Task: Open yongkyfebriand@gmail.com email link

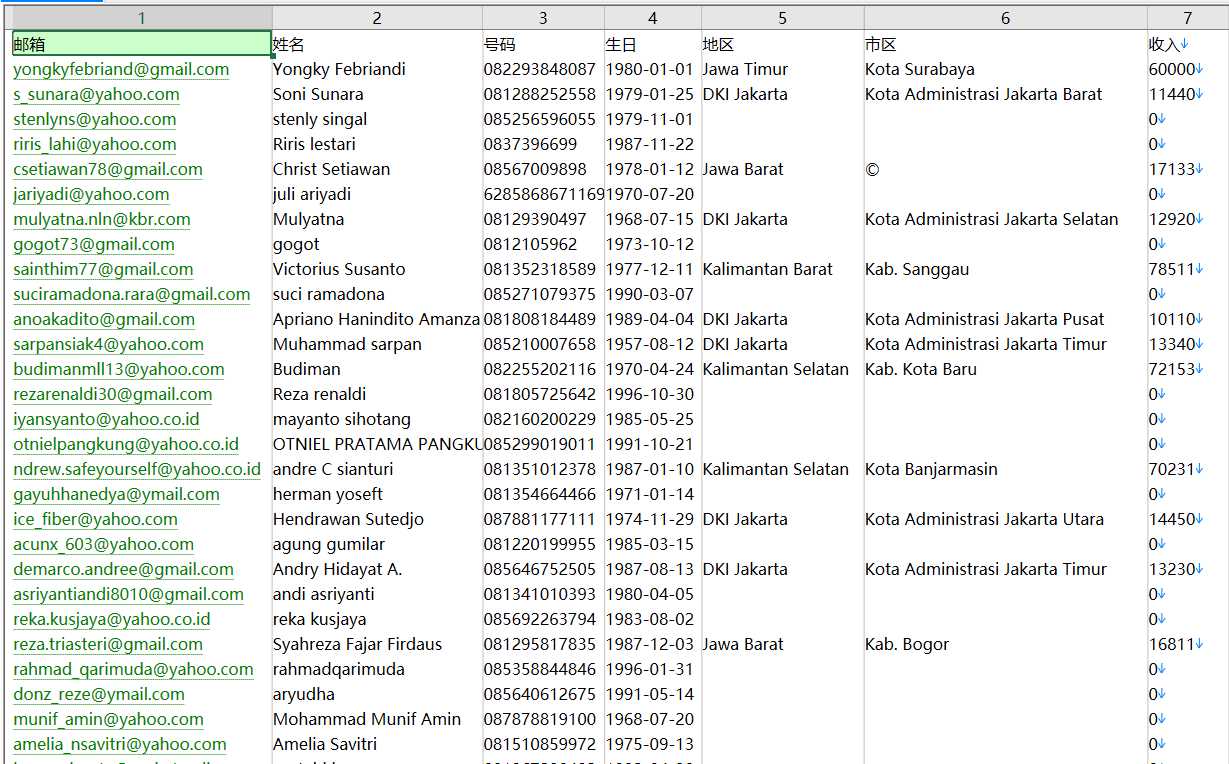Action: 121,69
